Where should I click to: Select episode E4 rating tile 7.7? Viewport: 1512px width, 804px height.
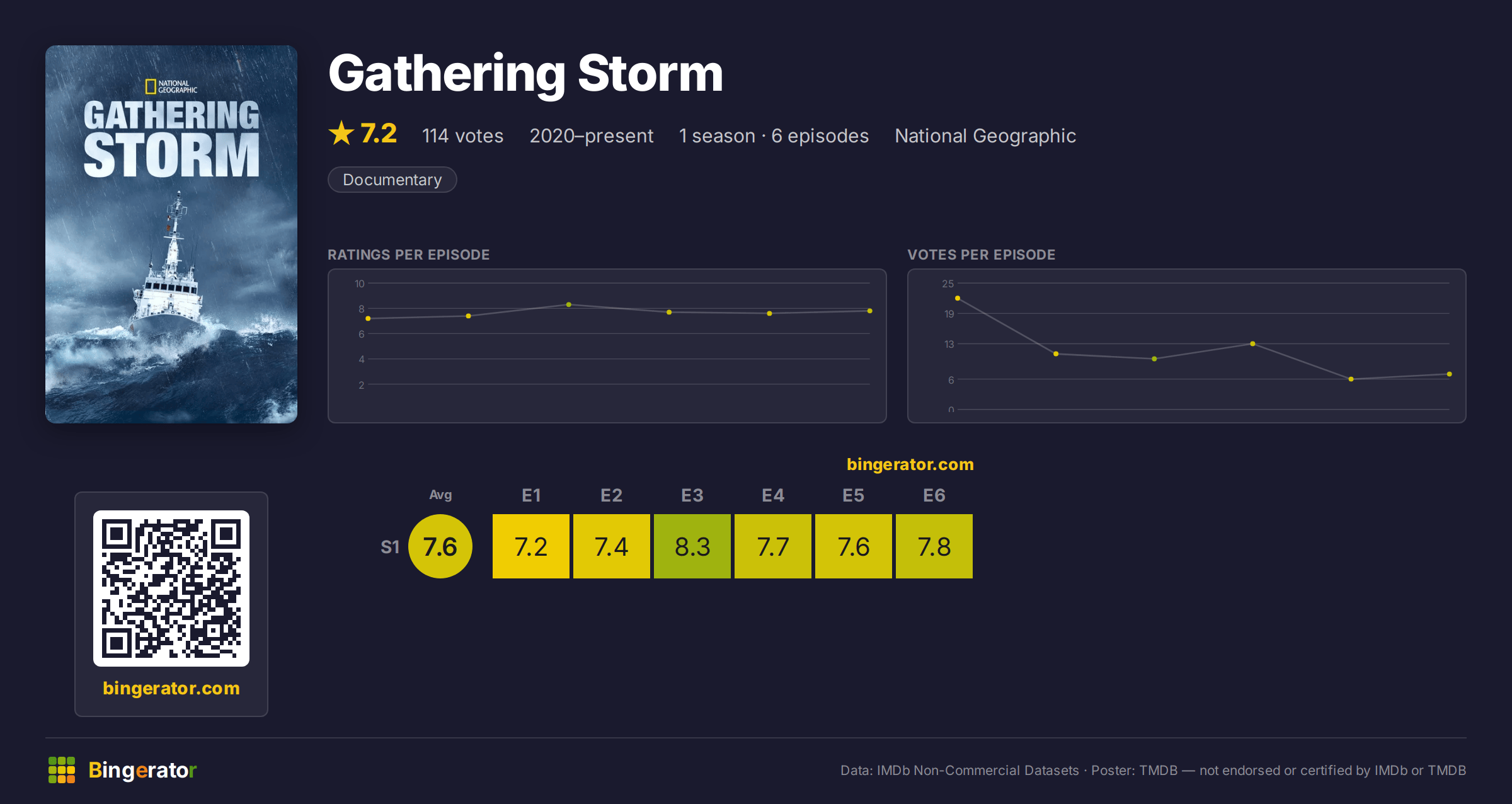tap(773, 546)
